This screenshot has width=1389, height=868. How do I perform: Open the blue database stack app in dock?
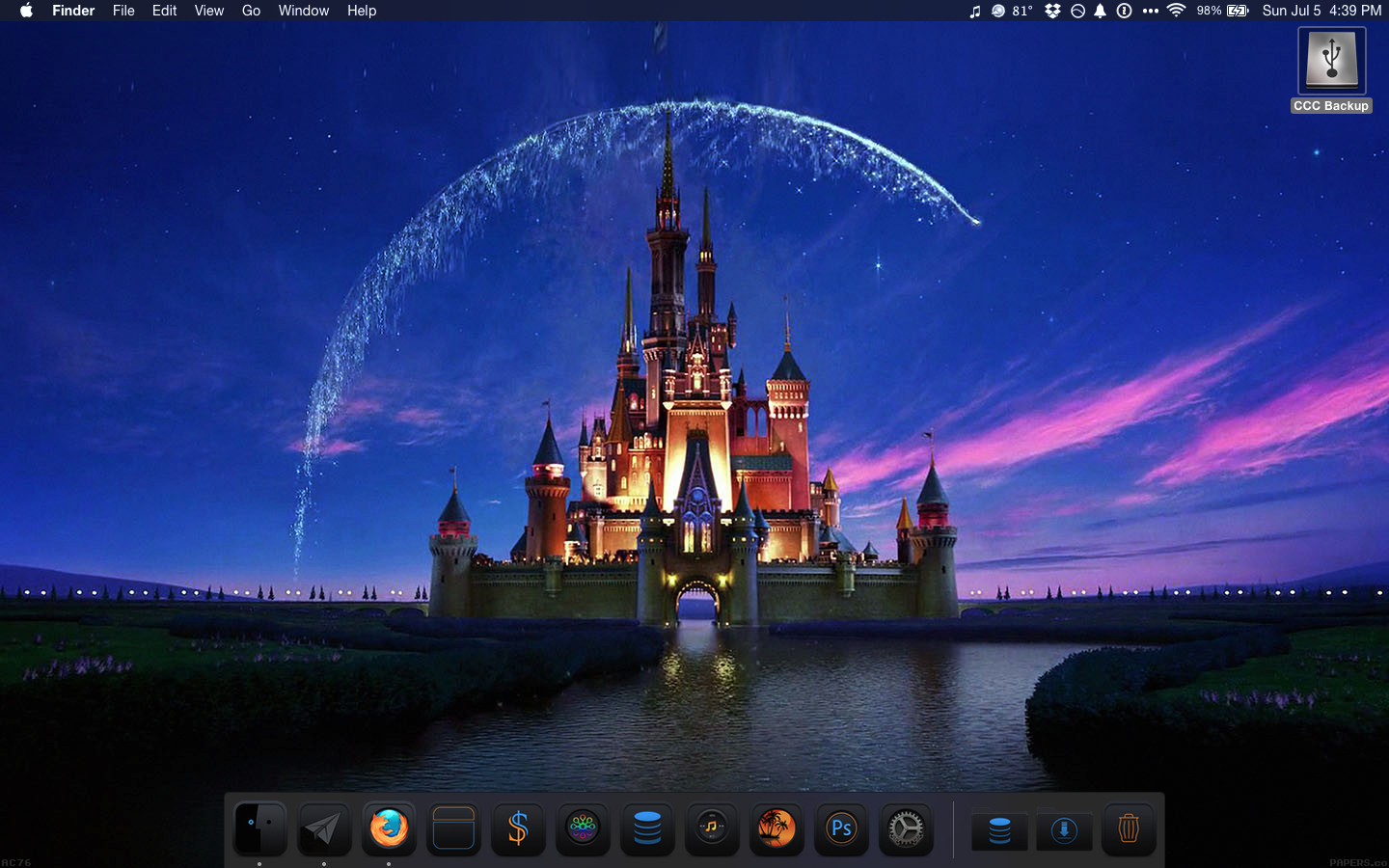[x=647, y=828]
